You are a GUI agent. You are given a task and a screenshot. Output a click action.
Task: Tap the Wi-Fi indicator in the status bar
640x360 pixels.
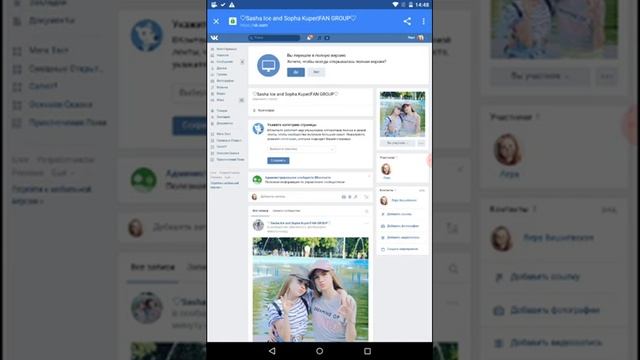point(395,4)
